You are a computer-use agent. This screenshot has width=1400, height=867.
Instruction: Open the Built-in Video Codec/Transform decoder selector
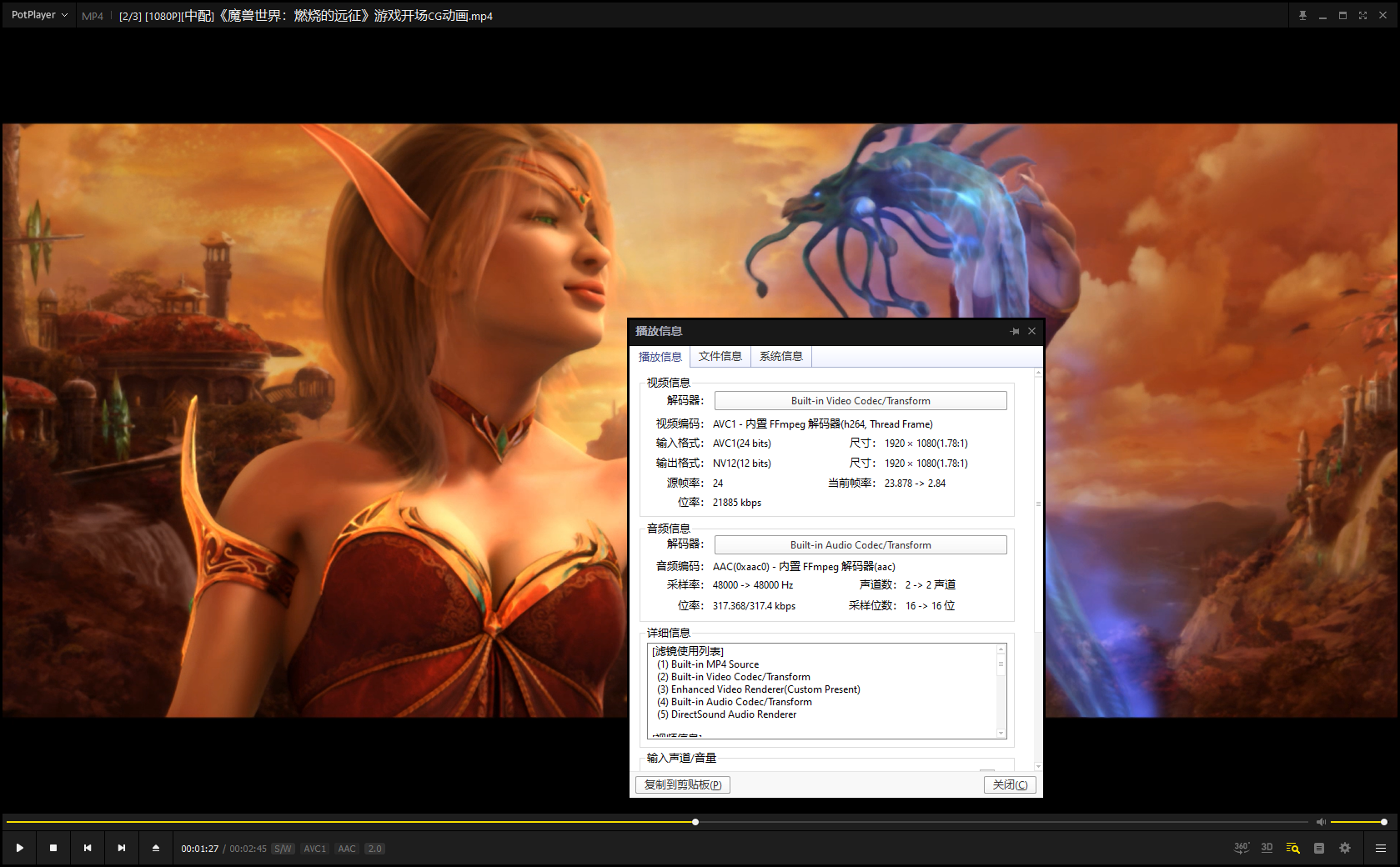(x=860, y=401)
